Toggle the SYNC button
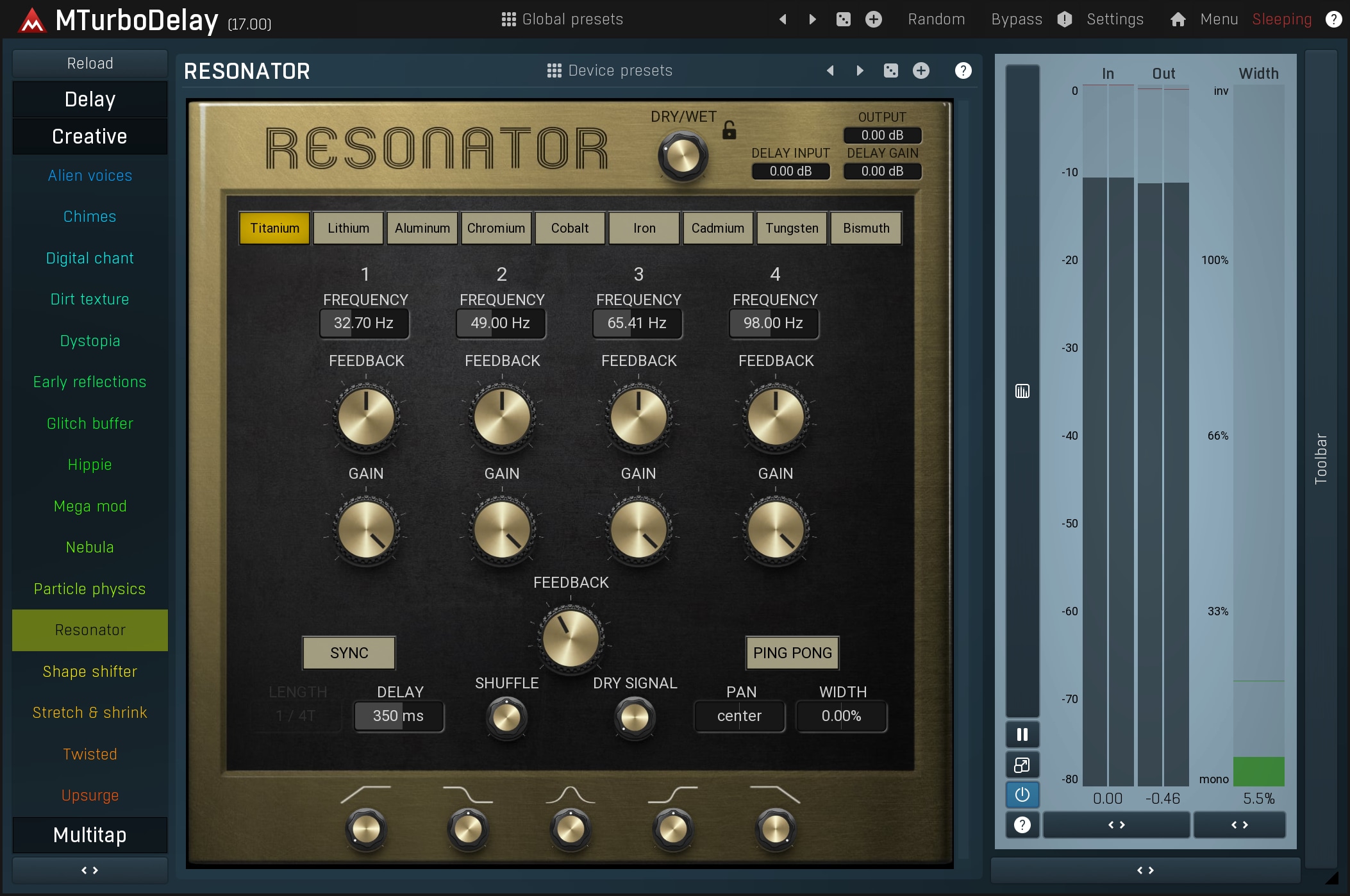Viewport: 1350px width, 896px height. [x=349, y=652]
